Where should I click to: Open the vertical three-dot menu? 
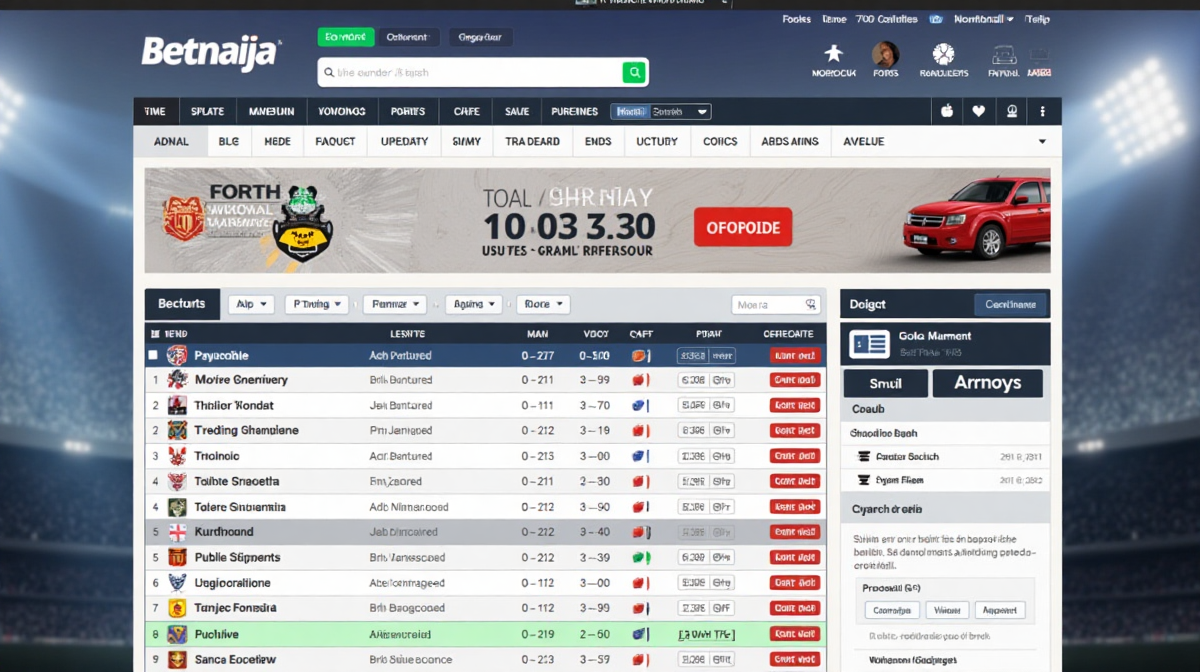[x=1043, y=112]
